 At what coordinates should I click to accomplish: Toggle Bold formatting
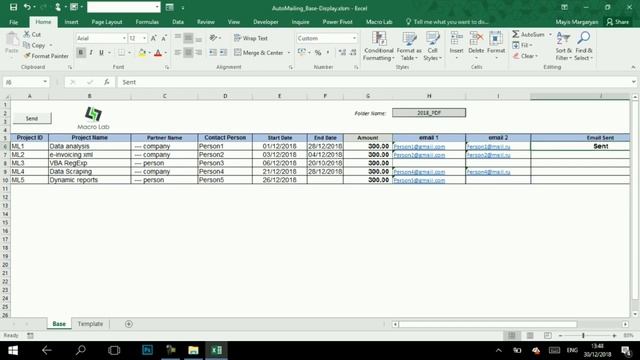click(81, 52)
